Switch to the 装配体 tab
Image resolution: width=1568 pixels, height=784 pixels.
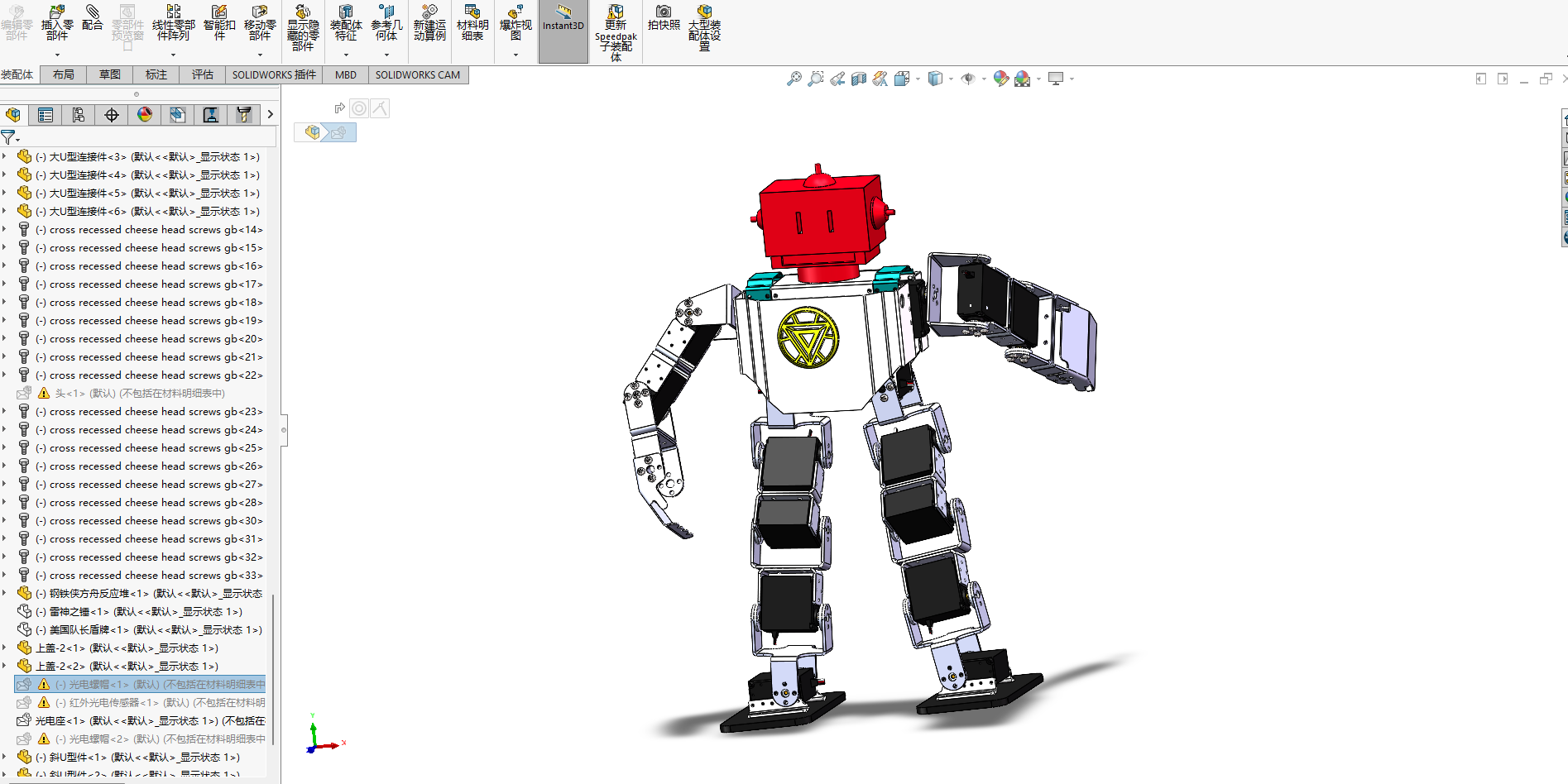(x=17, y=74)
